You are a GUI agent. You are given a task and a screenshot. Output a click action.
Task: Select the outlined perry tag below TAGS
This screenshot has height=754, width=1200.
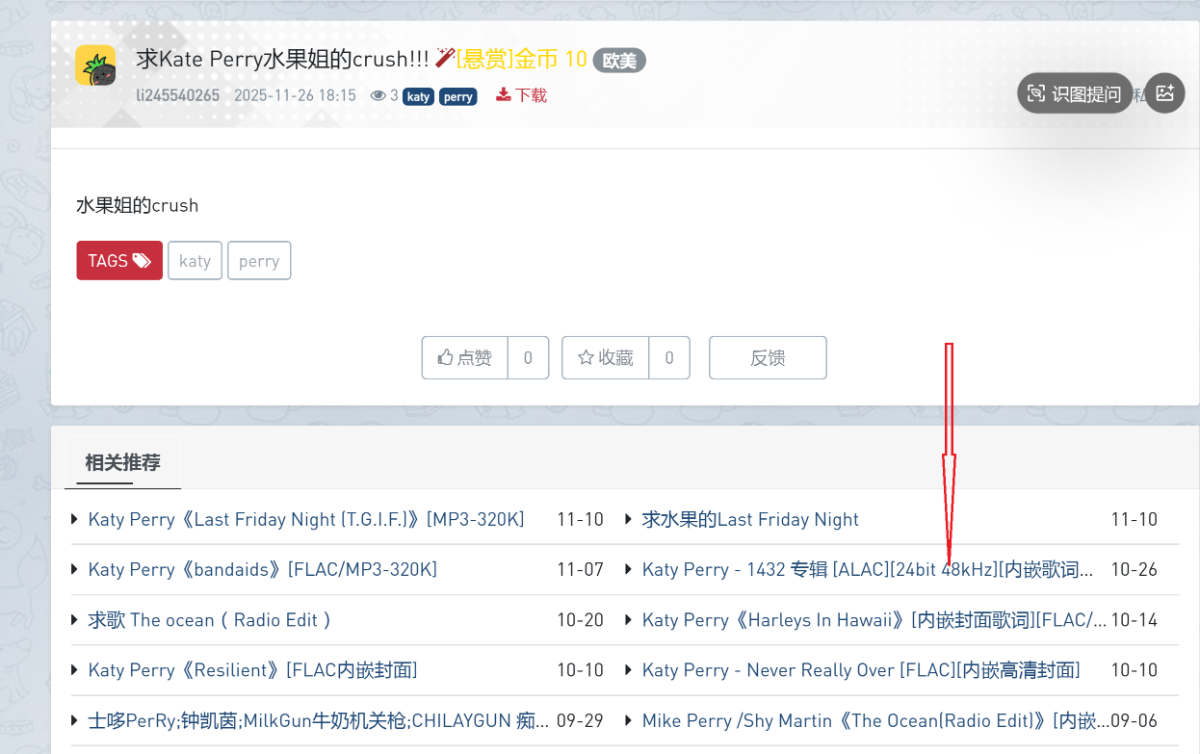coord(259,260)
